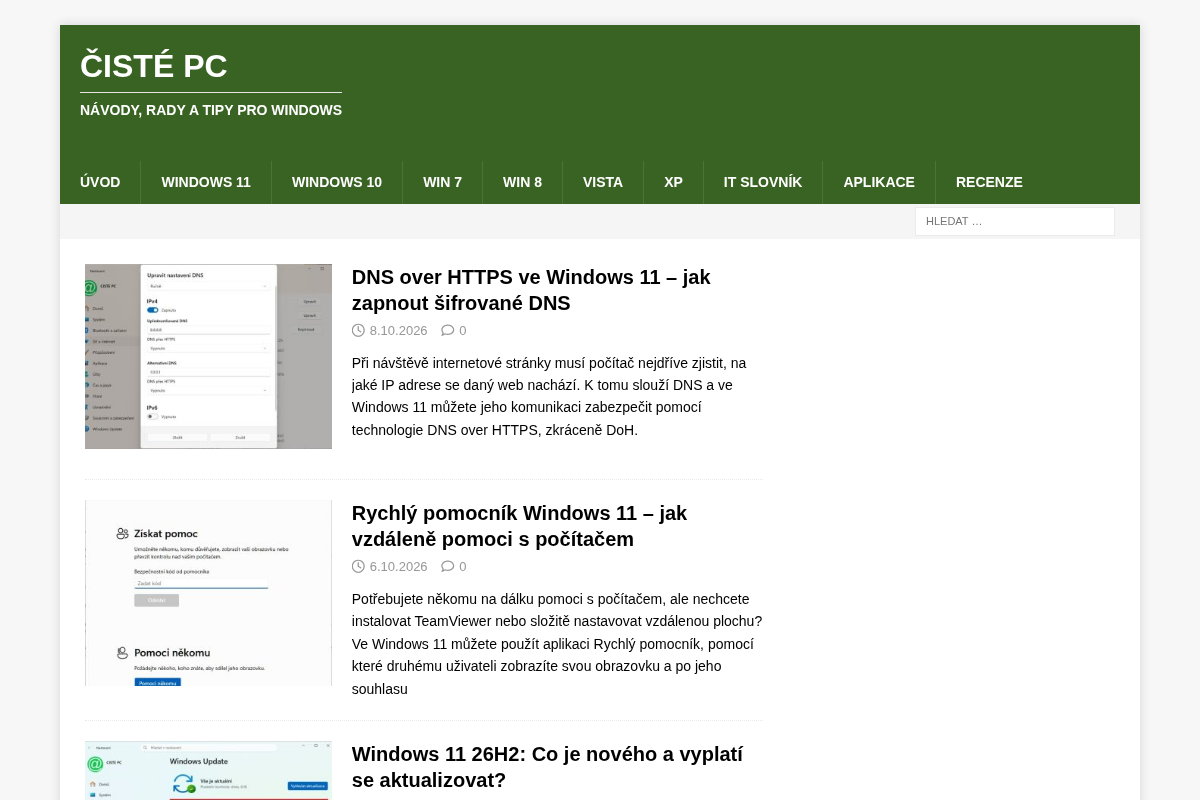This screenshot has height=800, width=1200.
Task: Open IT SLOVNÍK in the navigation
Action: [763, 182]
